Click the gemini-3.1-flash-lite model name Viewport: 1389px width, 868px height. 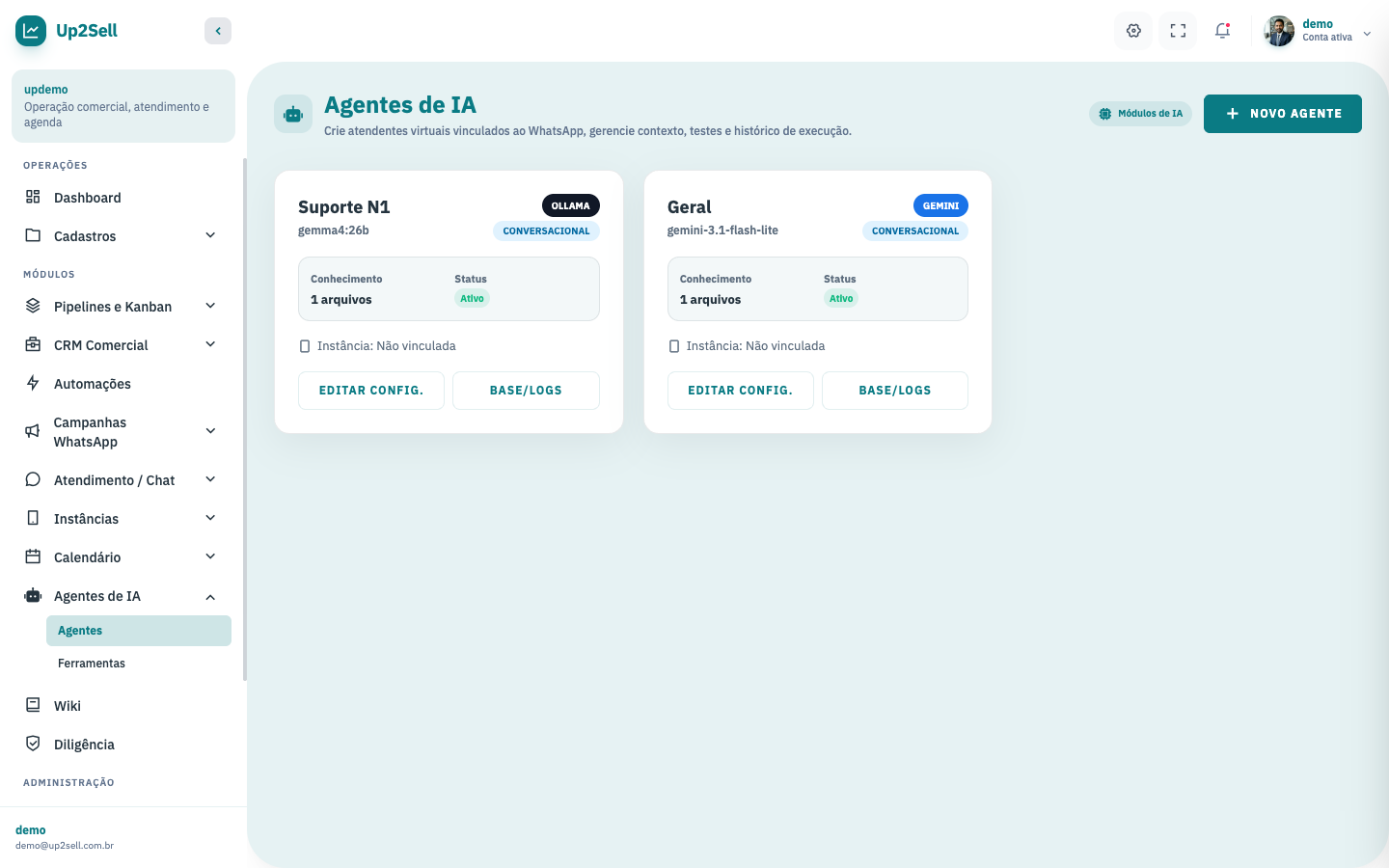click(722, 231)
